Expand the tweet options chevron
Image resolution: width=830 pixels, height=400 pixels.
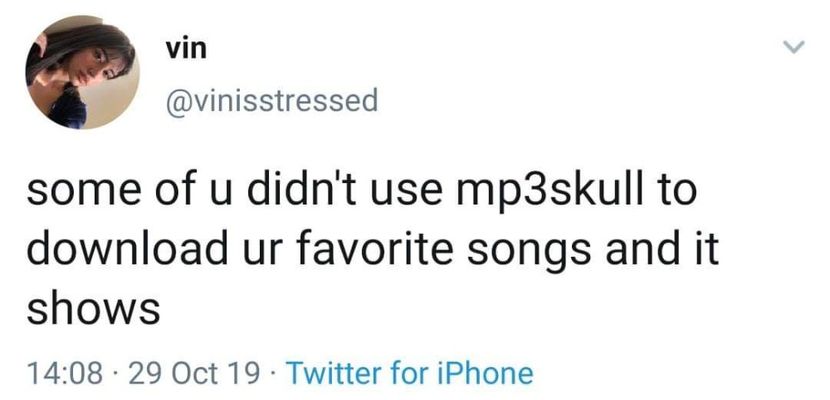[794, 48]
